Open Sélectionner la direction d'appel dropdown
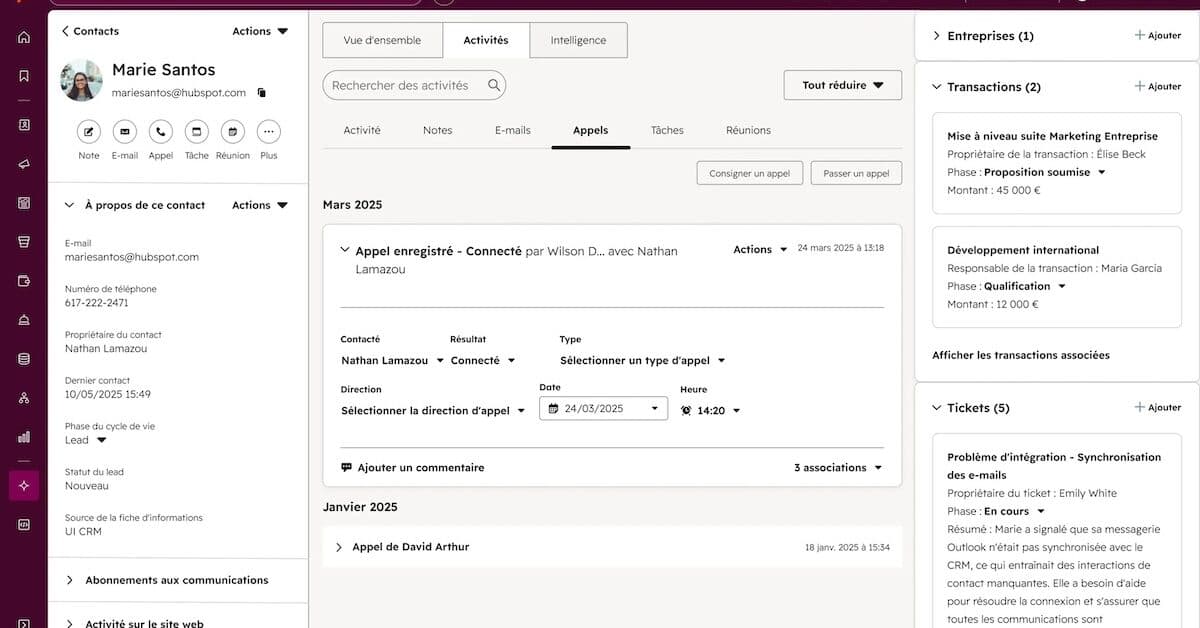1200x628 pixels. (x=433, y=410)
